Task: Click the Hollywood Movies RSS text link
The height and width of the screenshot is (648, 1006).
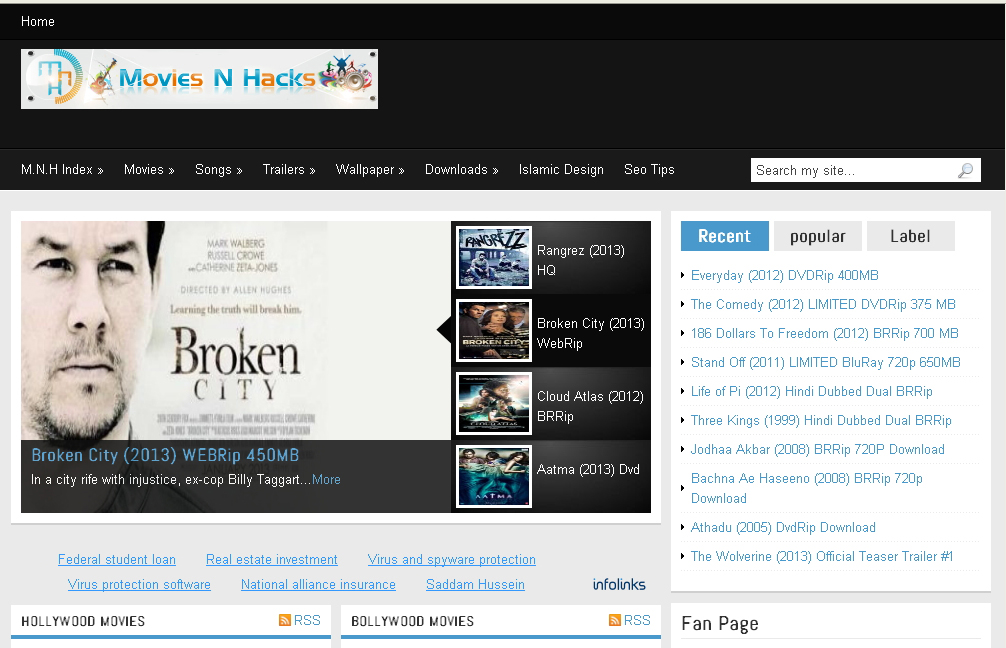Action: [307, 620]
